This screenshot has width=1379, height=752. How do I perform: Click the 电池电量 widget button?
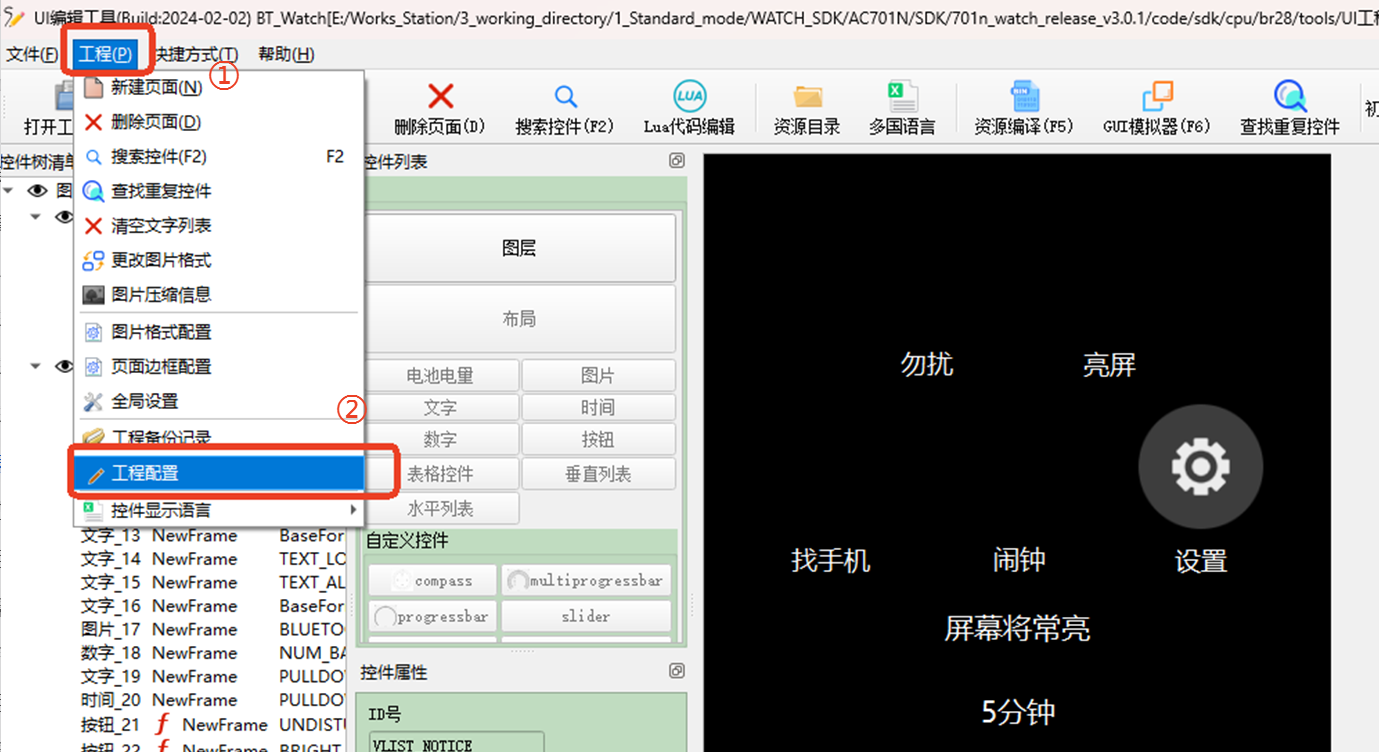440,376
